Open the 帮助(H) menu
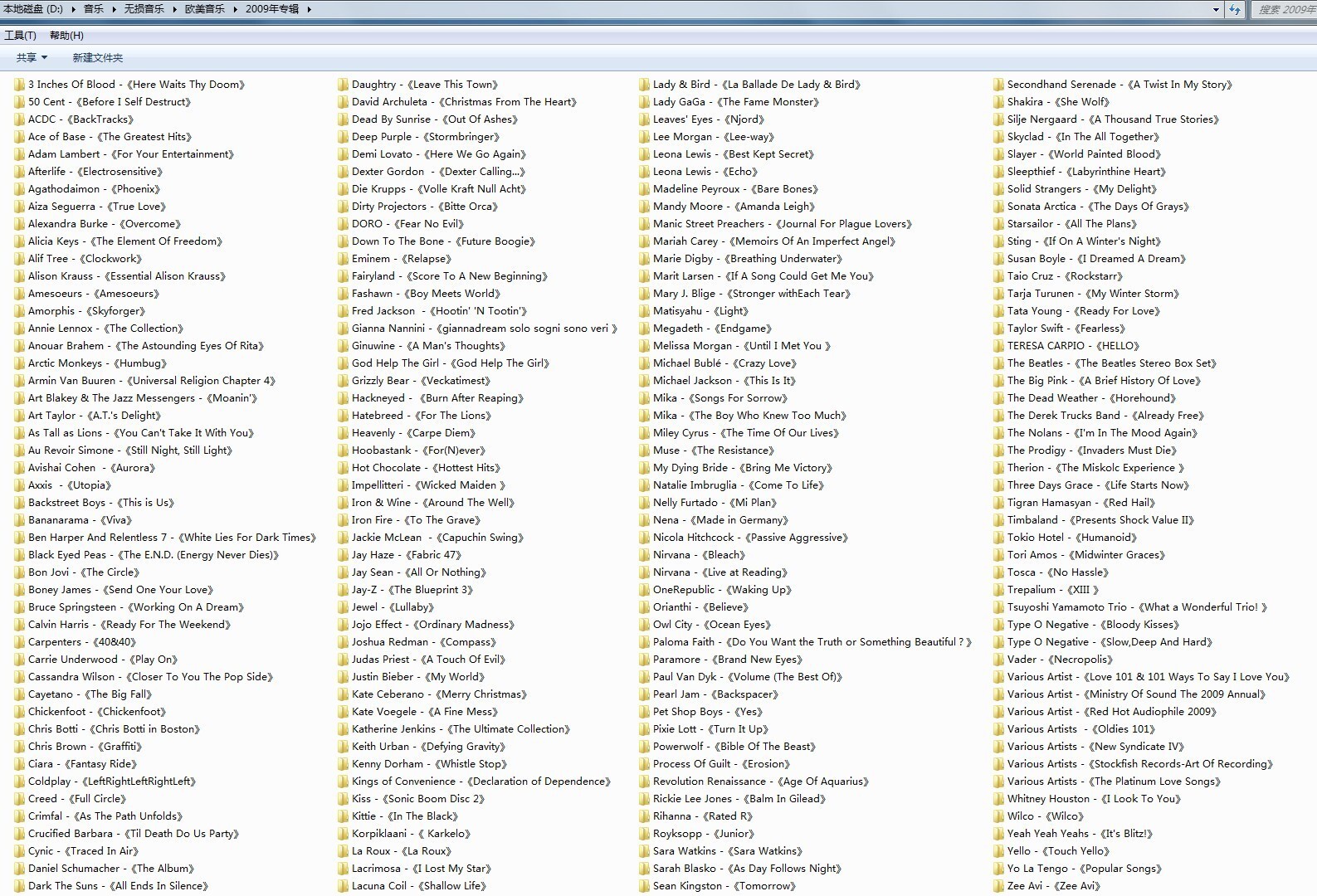Viewport: 1317px width, 896px height. point(66,36)
